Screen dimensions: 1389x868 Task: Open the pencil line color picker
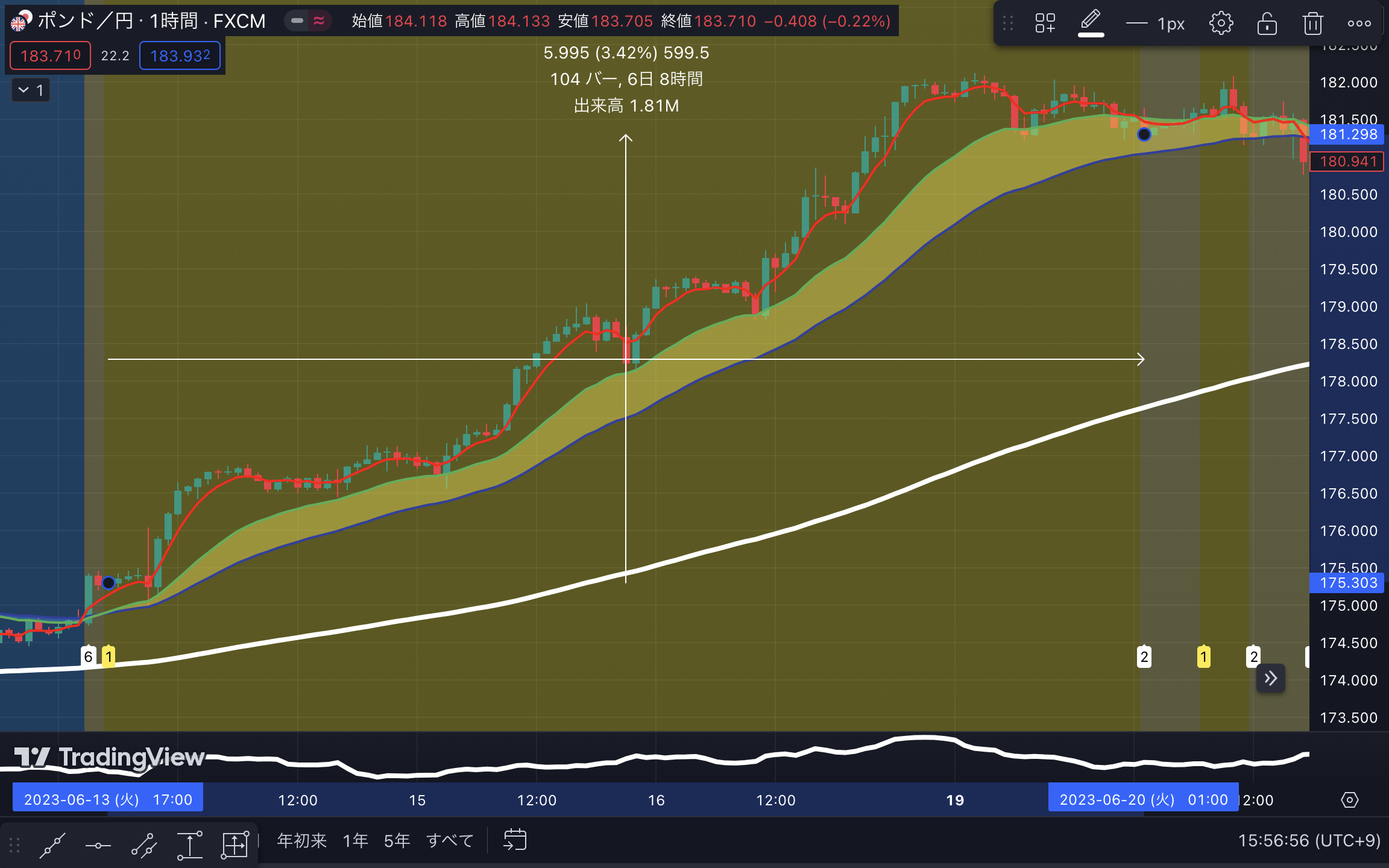(x=1091, y=22)
